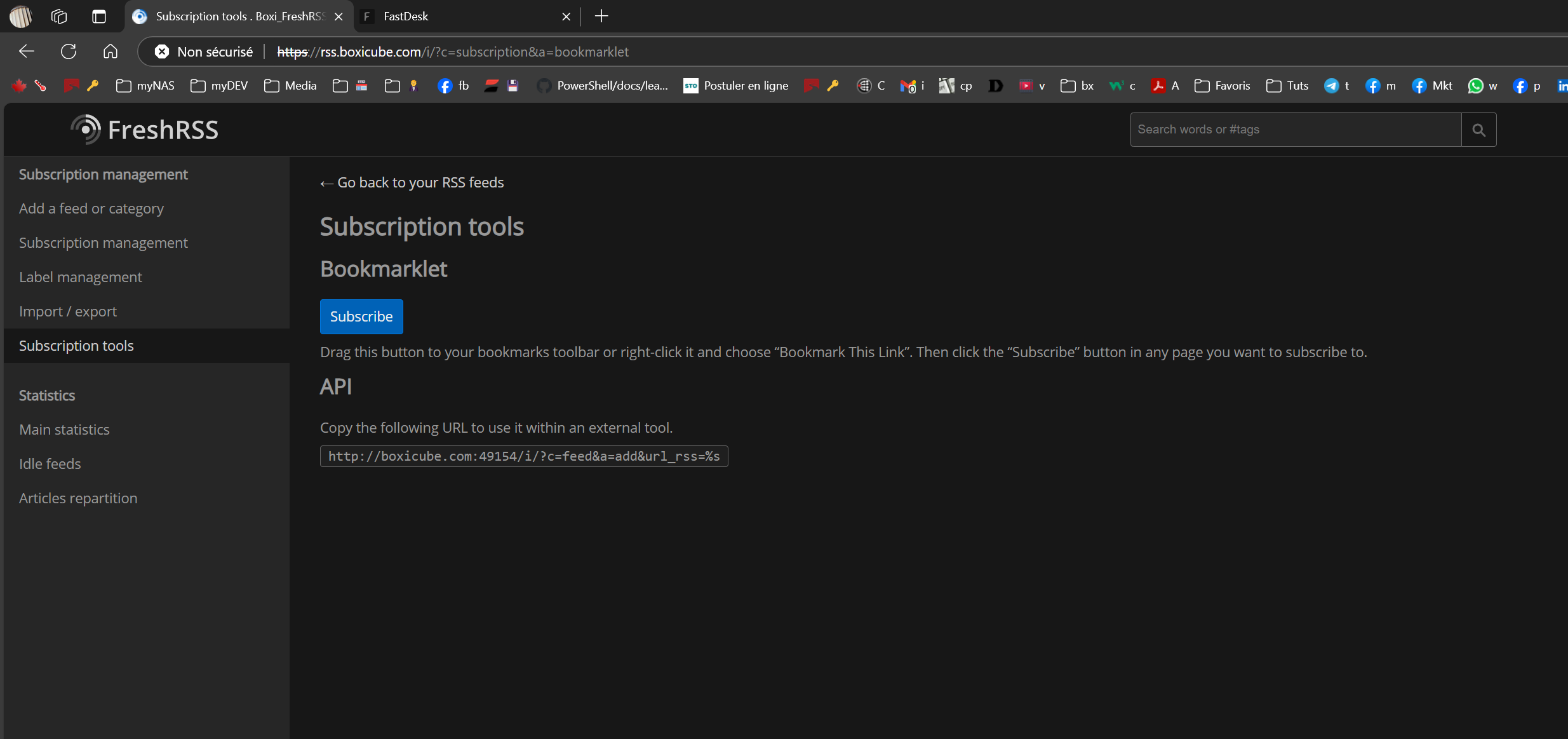Viewport: 1568px width, 739px height.
Task: Expand the Media bookmark folder
Action: pyautogui.click(x=290, y=86)
